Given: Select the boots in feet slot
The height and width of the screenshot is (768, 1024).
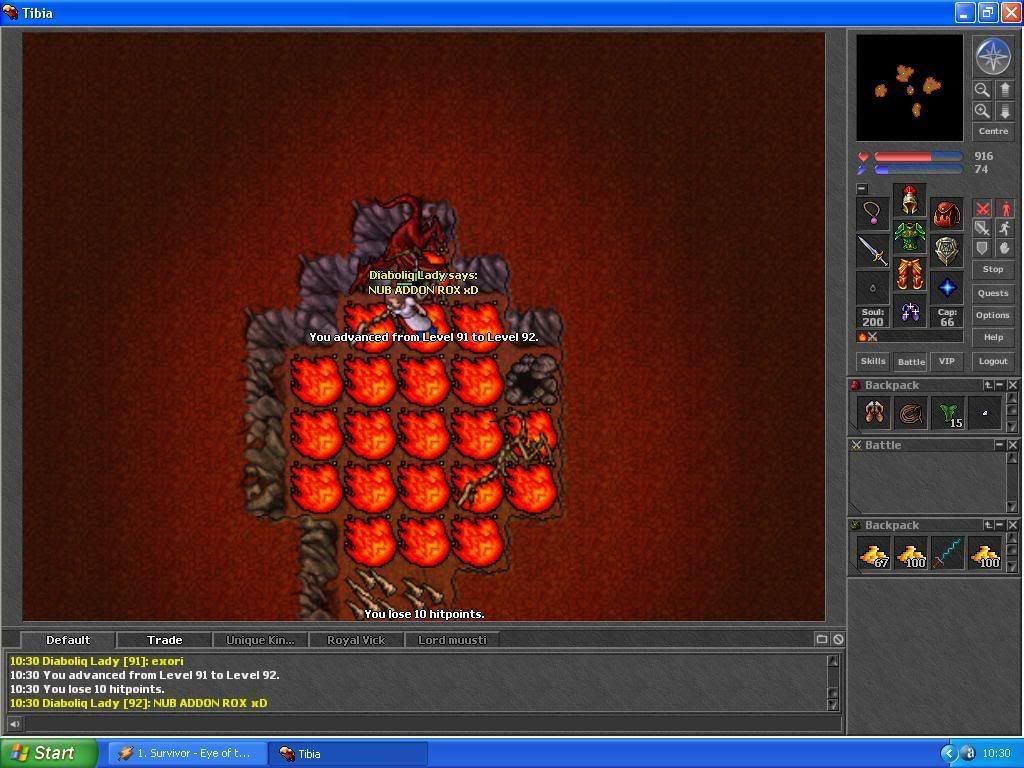Looking at the screenshot, I should pyautogui.click(x=910, y=312).
